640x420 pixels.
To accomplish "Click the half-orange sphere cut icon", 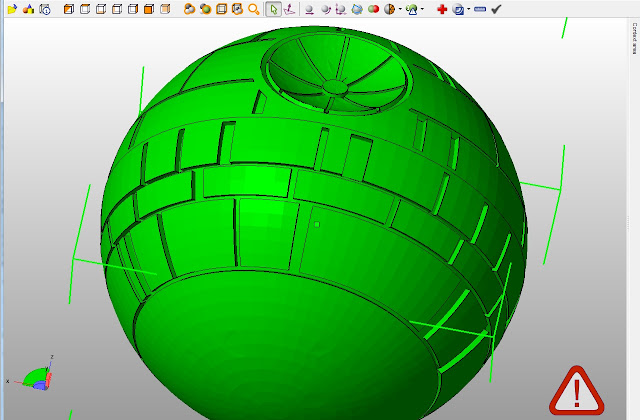I will pyautogui.click(x=390, y=9).
